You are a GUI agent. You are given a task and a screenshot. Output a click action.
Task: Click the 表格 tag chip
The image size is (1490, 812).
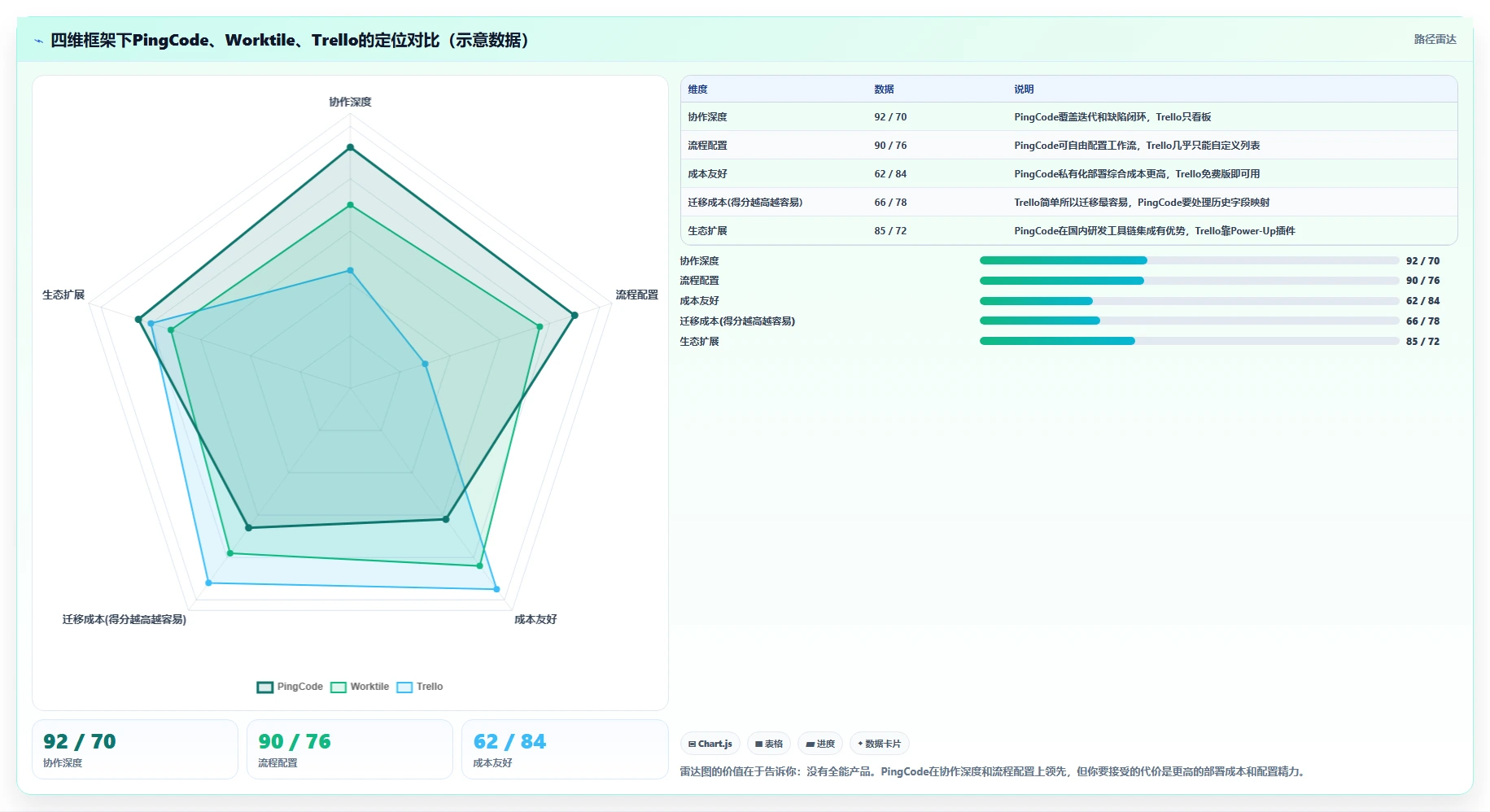[769, 744]
